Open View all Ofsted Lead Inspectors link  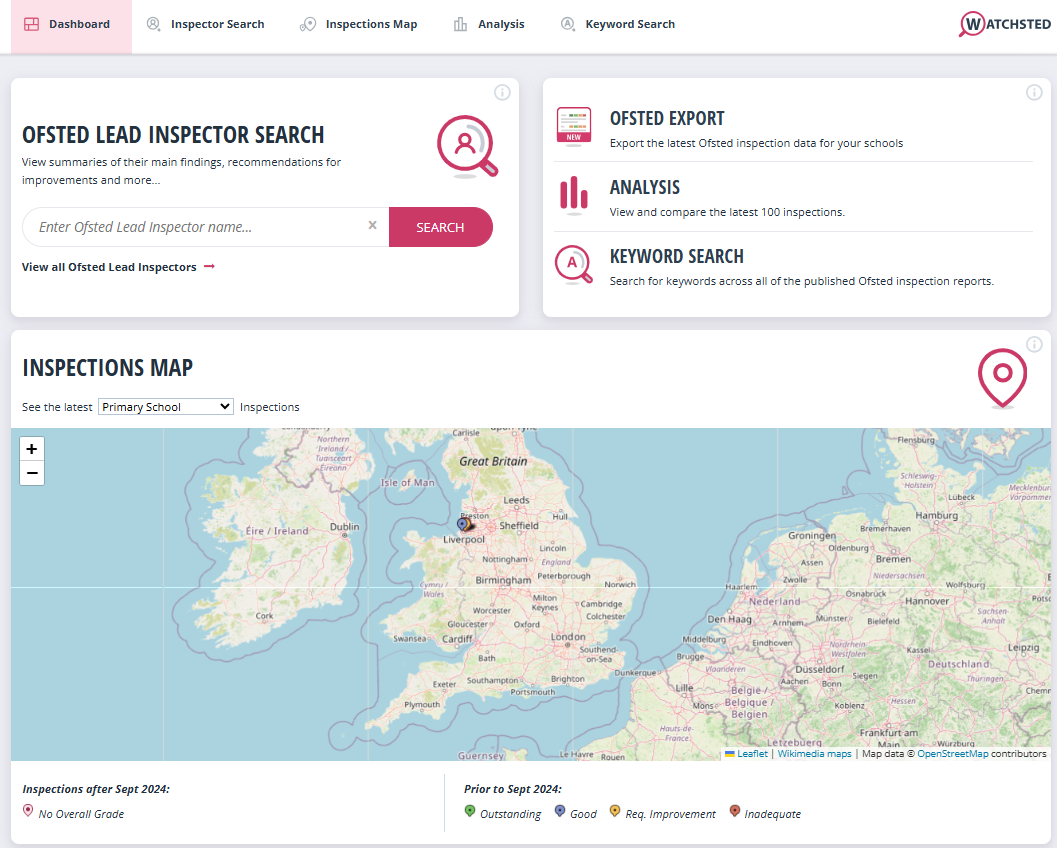point(109,267)
